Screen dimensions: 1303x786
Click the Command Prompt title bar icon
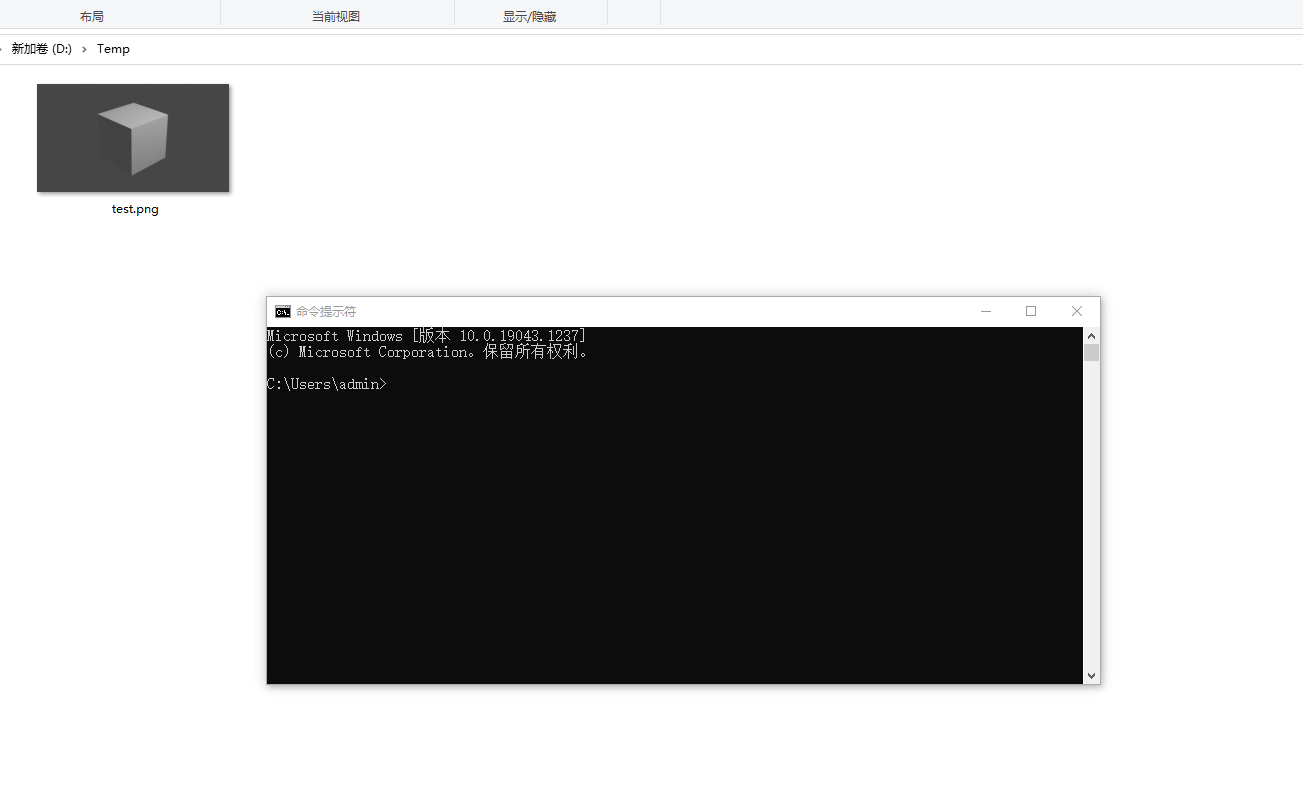(x=282, y=311)
